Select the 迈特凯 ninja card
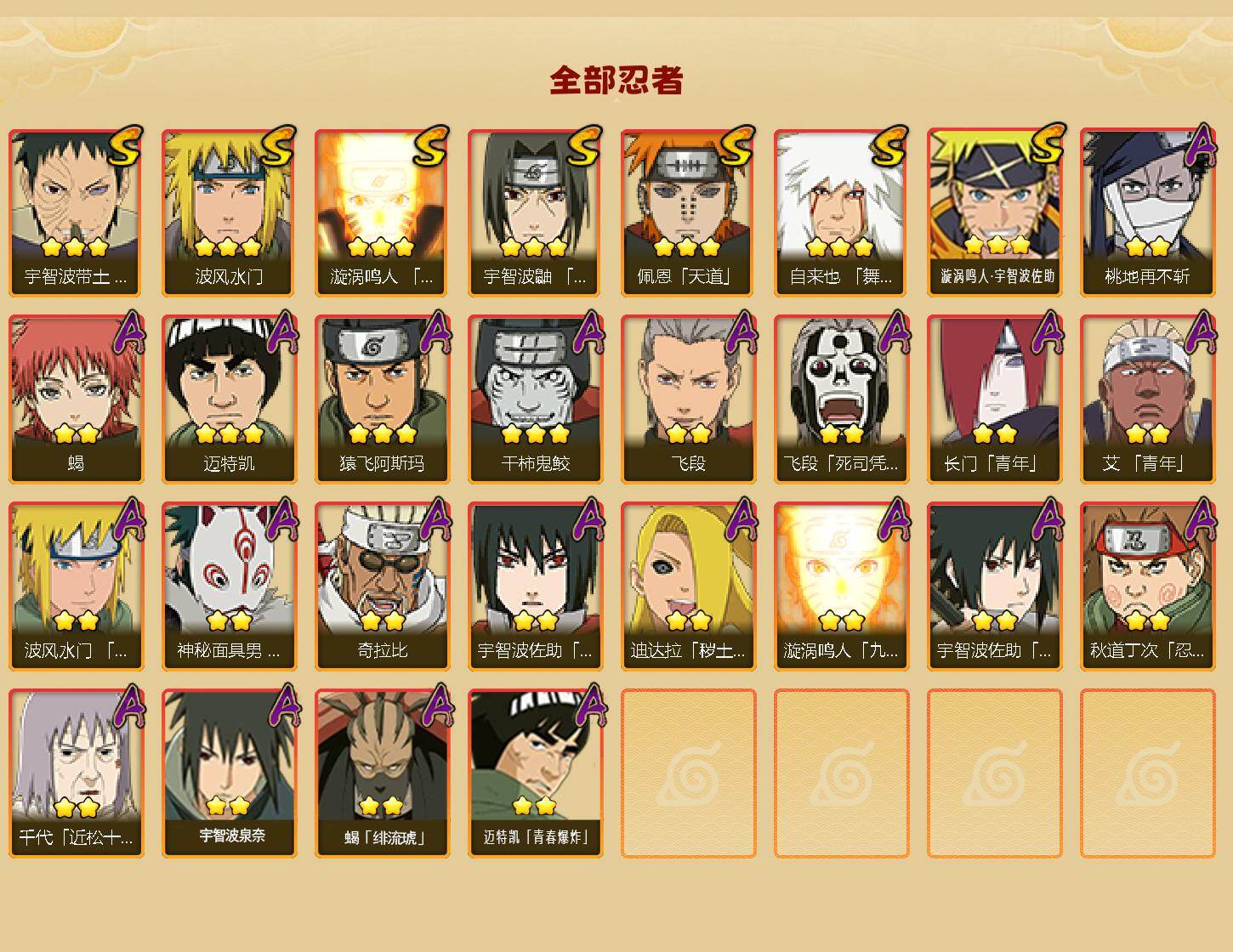 point(229,399)
